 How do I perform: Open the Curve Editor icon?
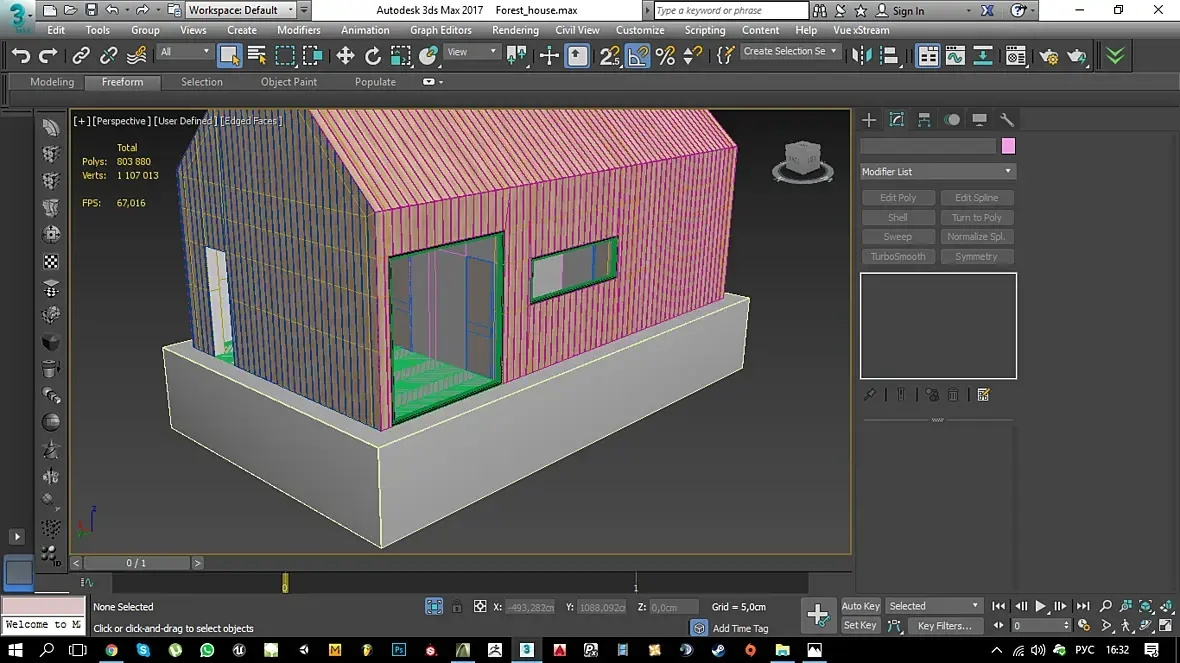pyautogui.click(x=955, y=56)
